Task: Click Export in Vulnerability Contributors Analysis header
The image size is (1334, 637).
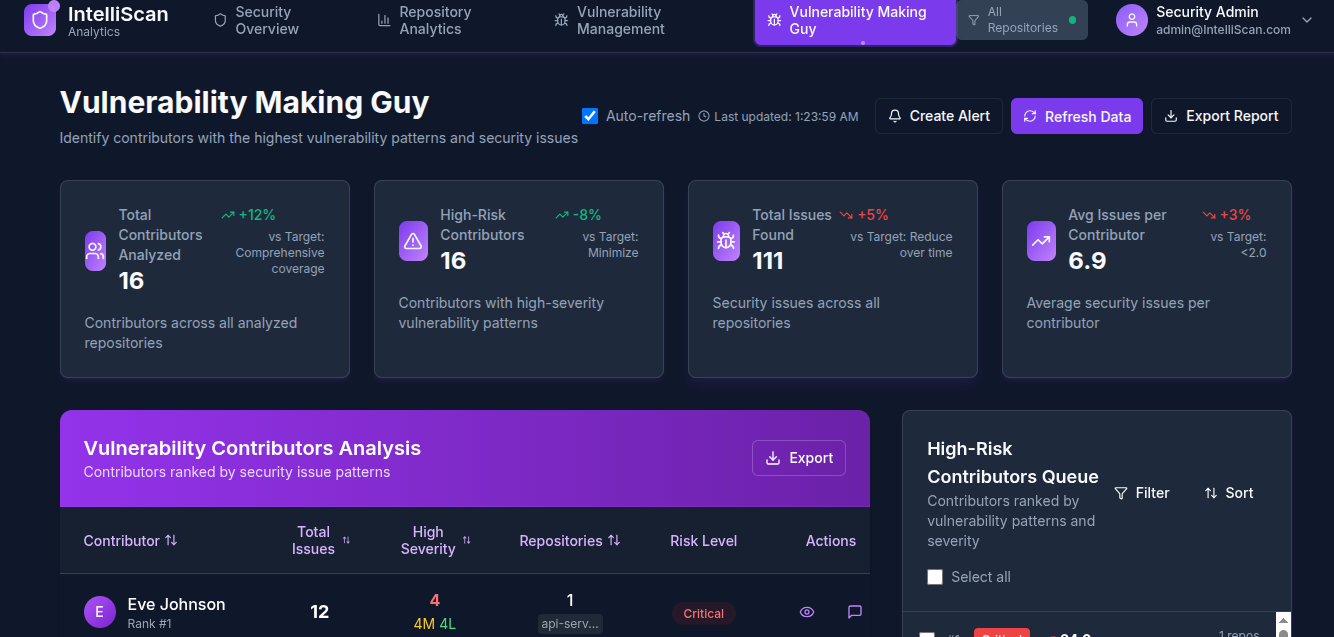Action: tap(799, 458)
